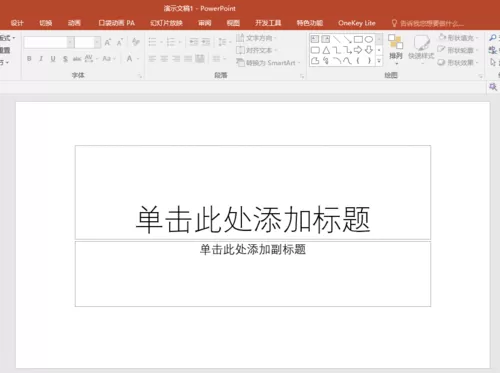This screenshot has width=500, height=373.
Task: Click the decrease list level icon
Action: [194, 42]
